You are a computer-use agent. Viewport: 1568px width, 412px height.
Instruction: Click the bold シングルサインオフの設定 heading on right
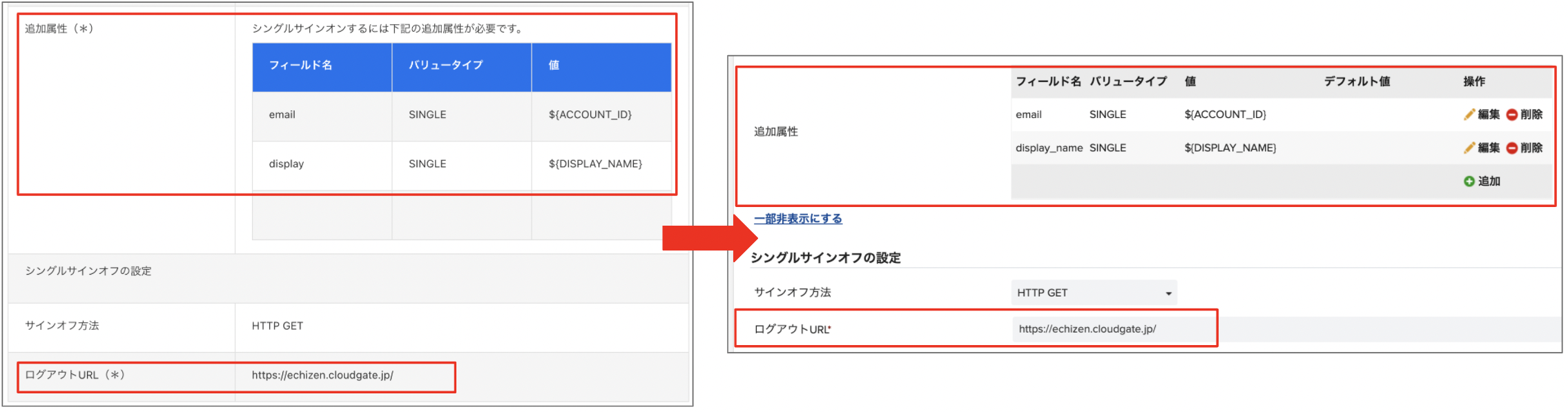825,257
